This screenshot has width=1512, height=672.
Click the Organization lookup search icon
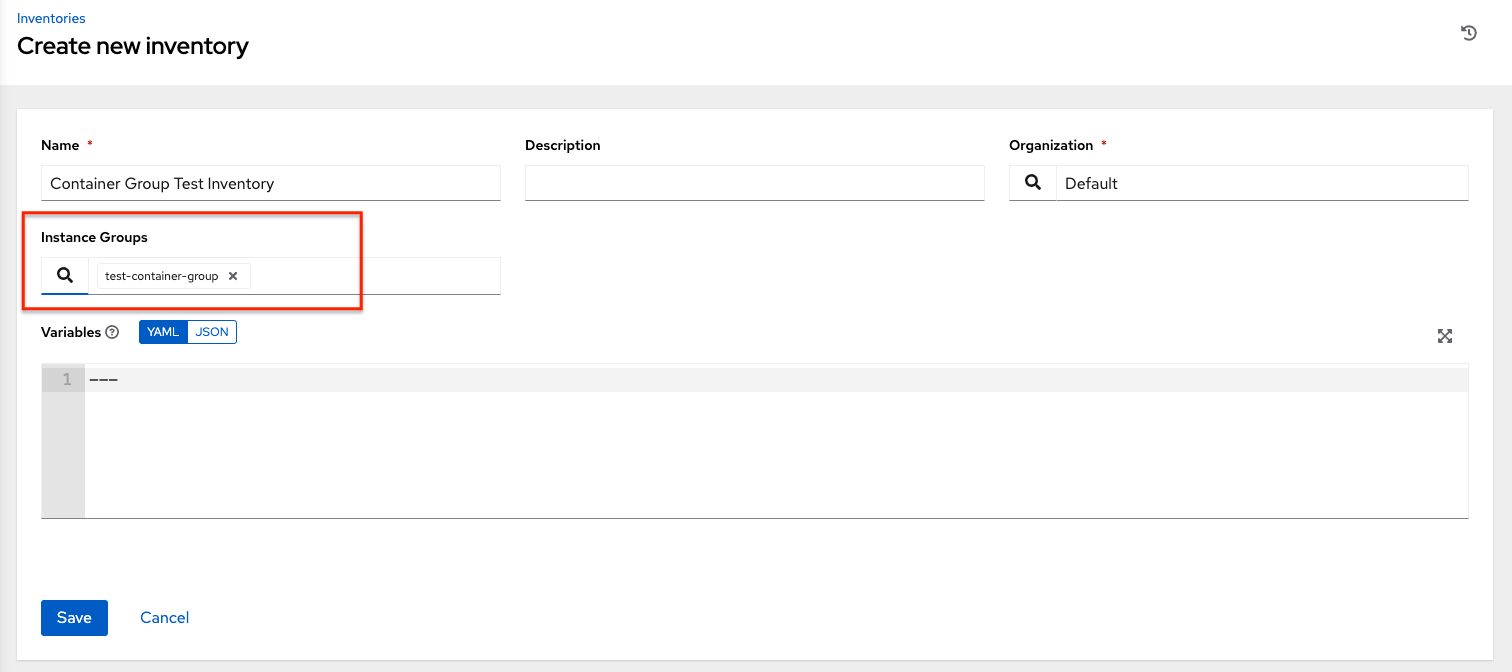pyautogui.click(x=1032, y=183)
